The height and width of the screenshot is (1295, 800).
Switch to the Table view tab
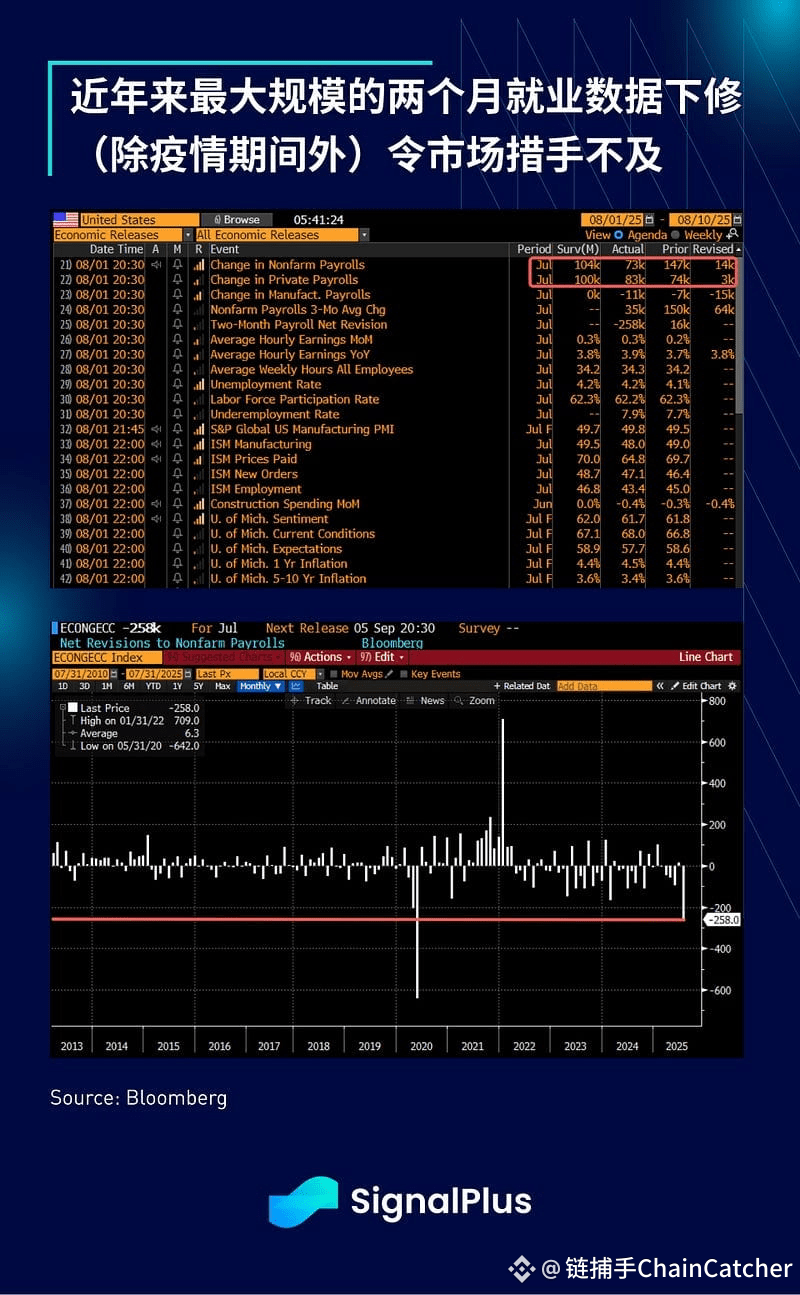click(328, 686)
